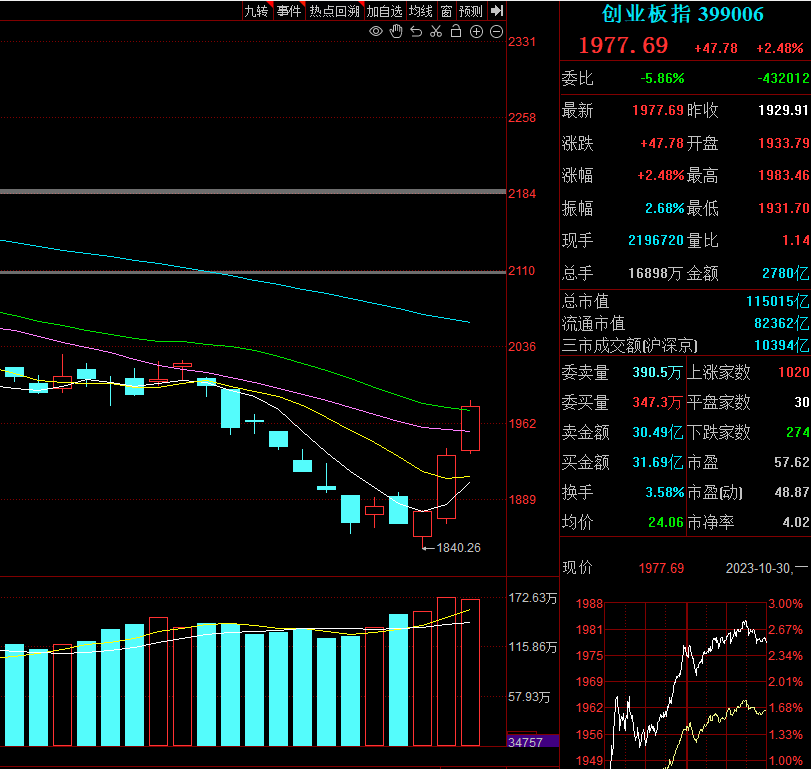Click the 买金额 value 31.69亿
The image size is (811, 769).
coord(657,463)
